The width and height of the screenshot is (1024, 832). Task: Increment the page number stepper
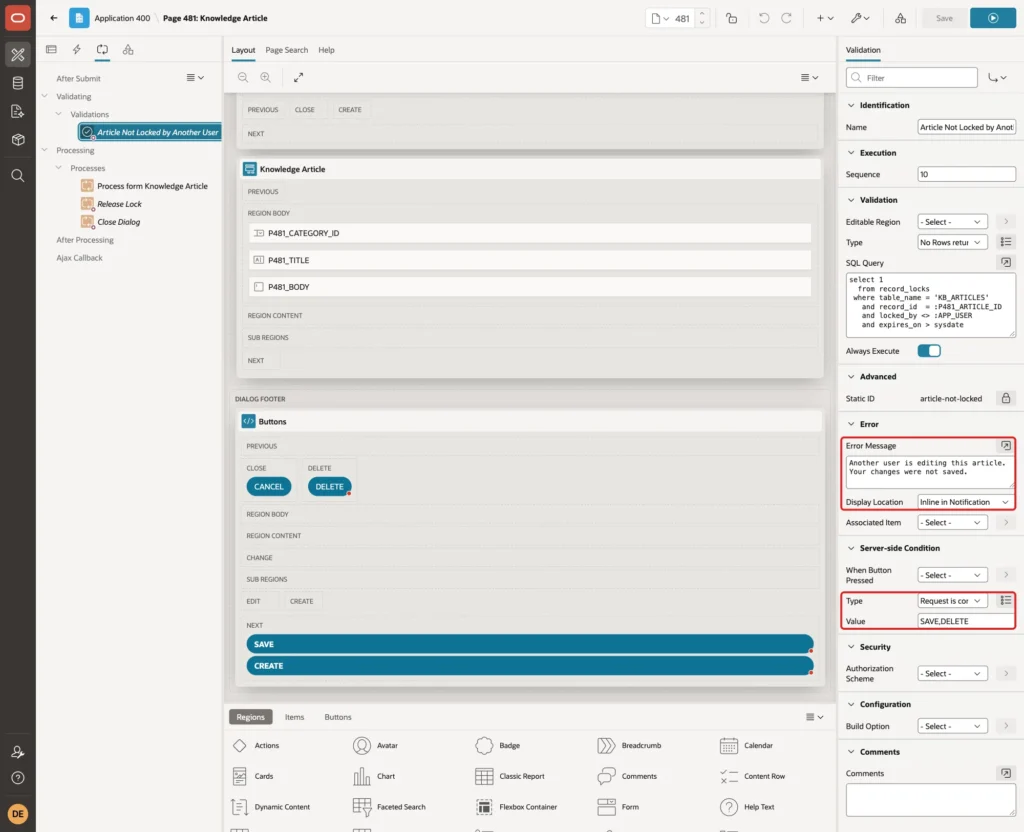[x=701, y=13]
